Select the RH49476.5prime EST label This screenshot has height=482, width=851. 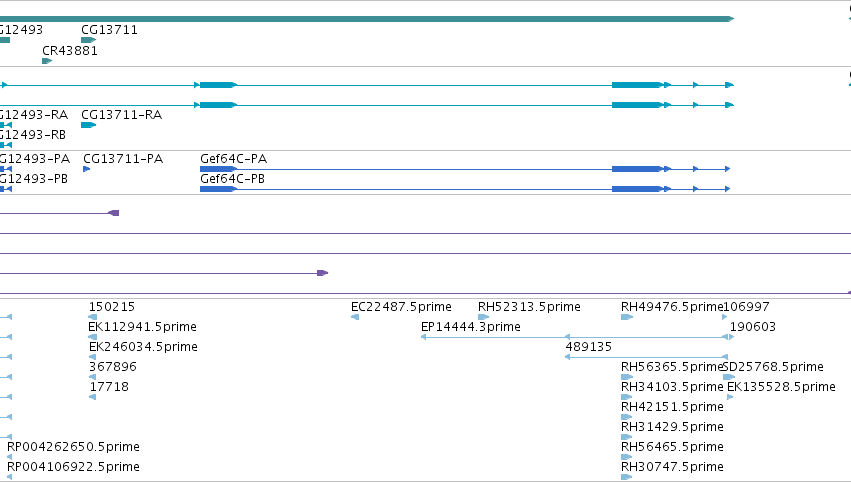(672, 307)
